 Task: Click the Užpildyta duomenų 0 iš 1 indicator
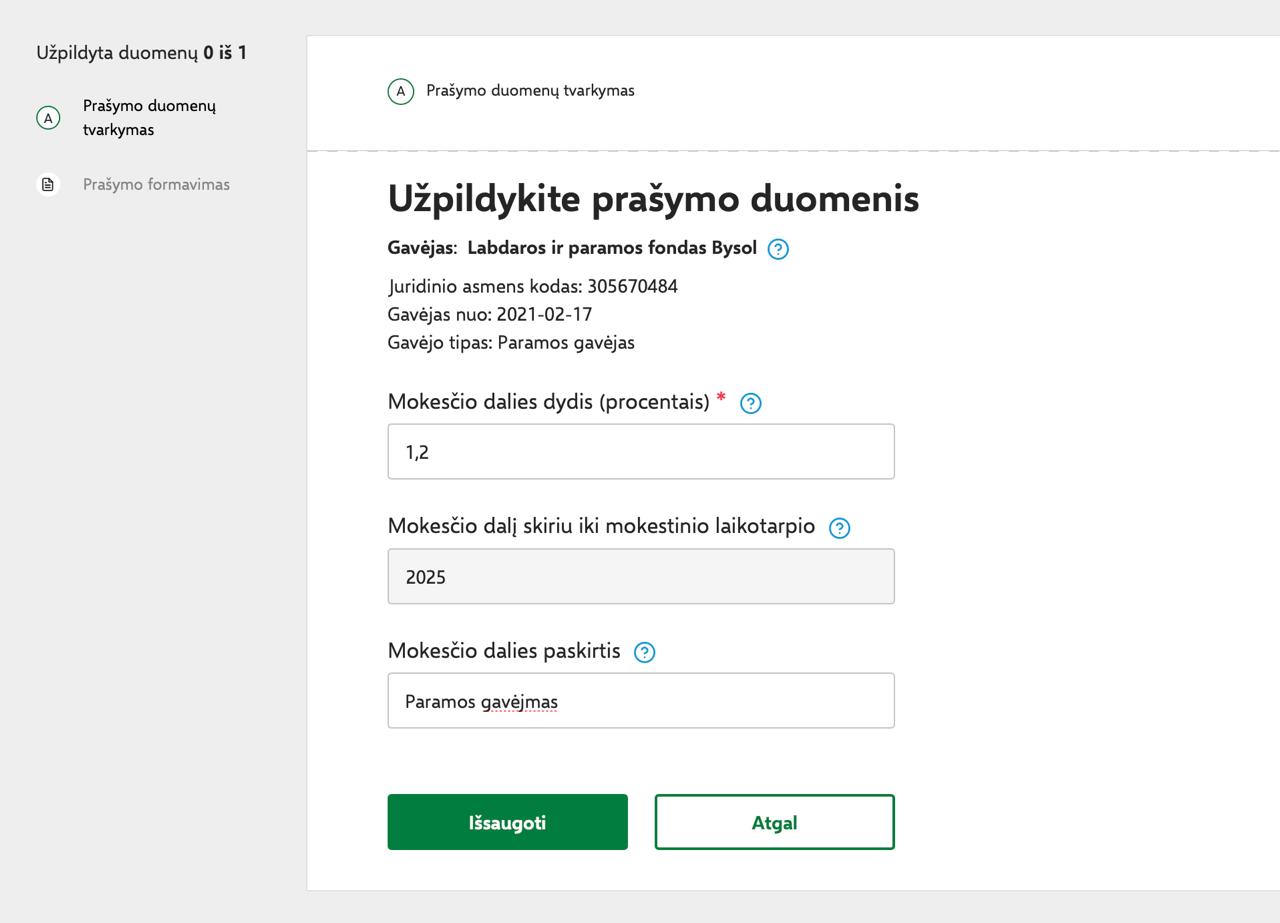point(141,53)
